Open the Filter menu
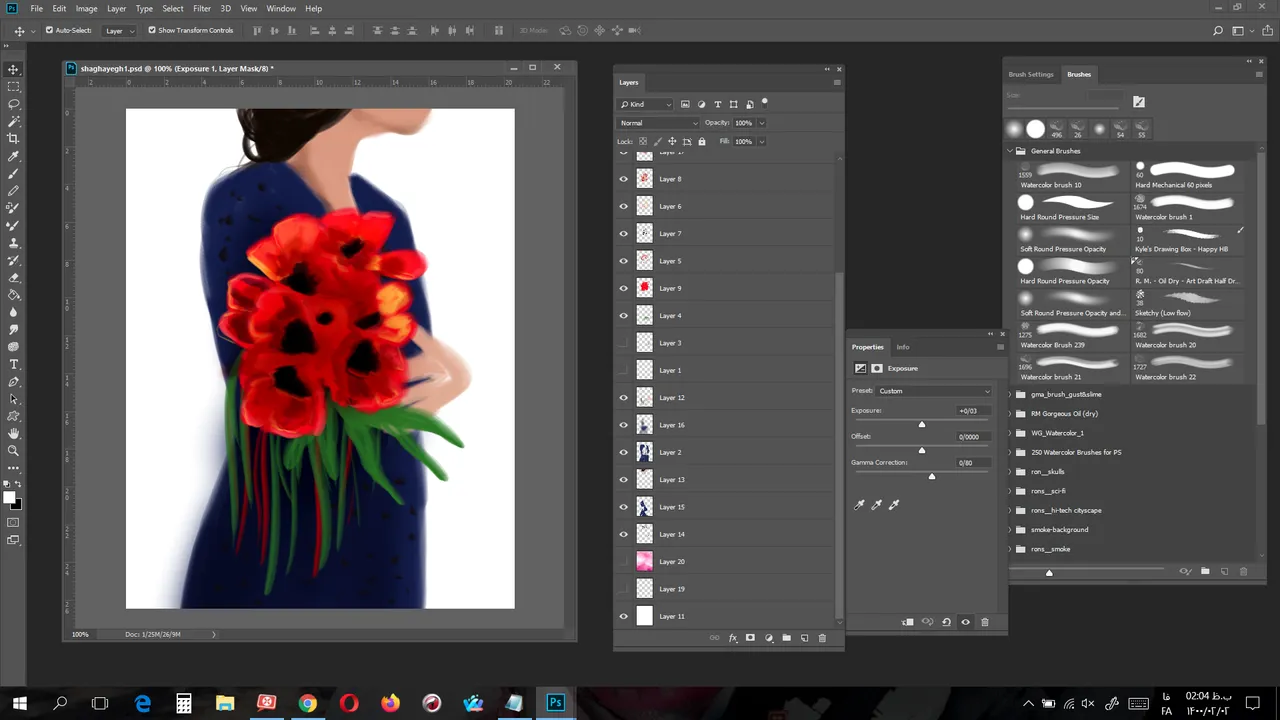 pos(202,8)
